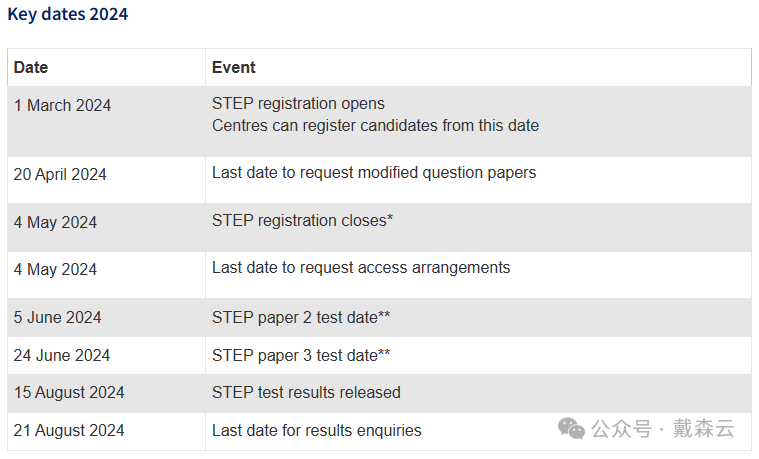Click the Event column header
This screenshot has width=759, height=459.
point(233,67)
